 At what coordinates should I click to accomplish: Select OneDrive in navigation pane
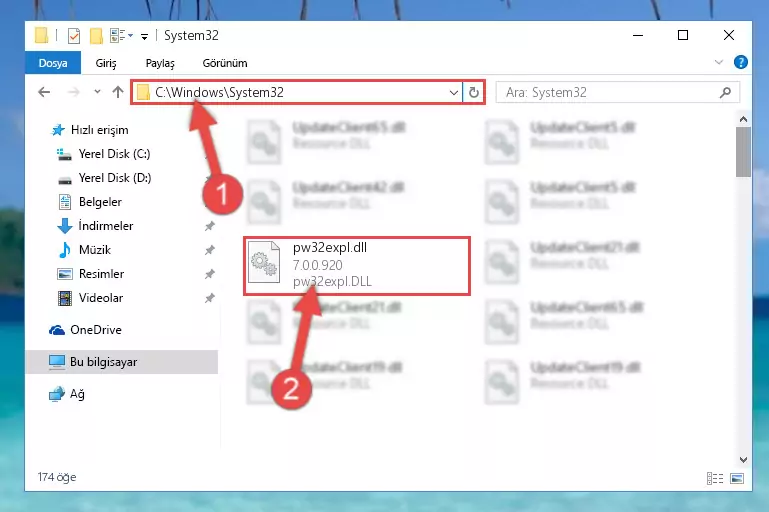(x=96, y=330)
